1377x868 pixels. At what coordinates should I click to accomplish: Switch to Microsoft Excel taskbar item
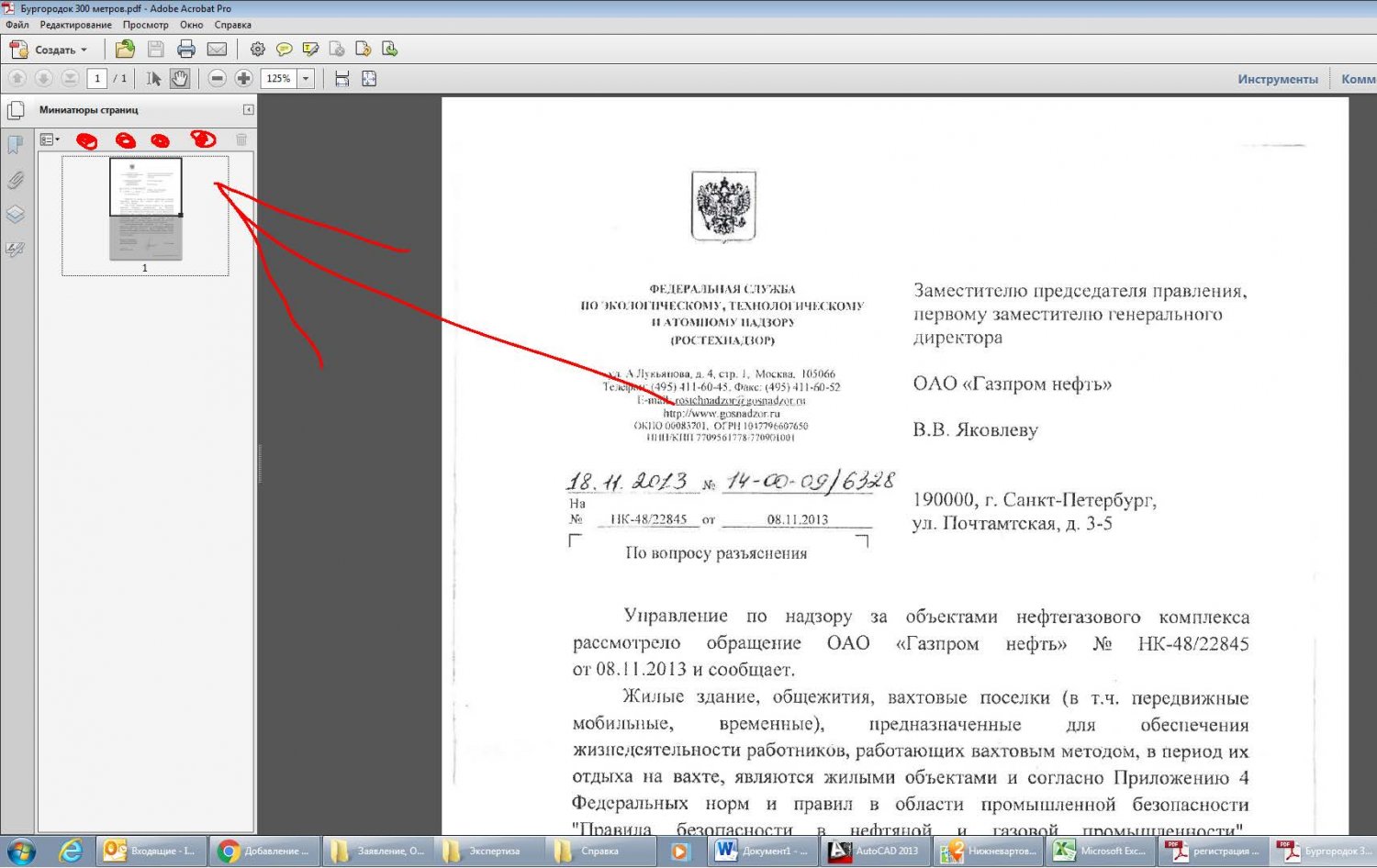tap(1100, 851)
